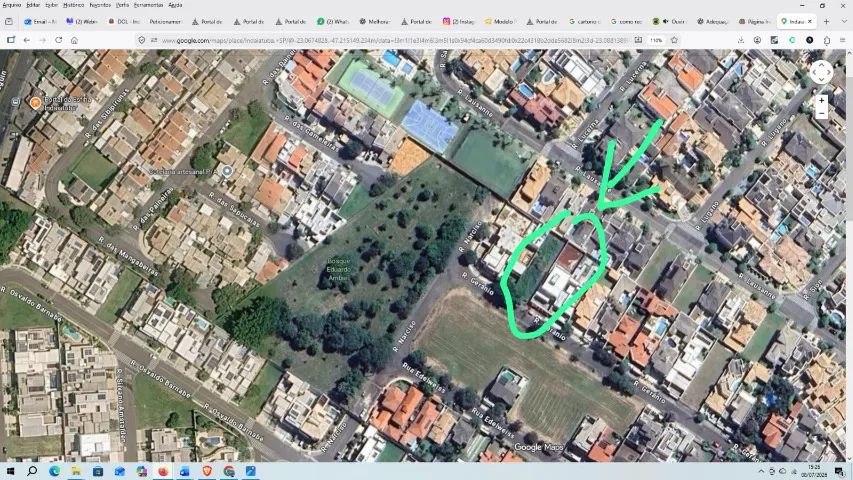Screen dimensions: 853x480
Task: Click the map compass rotation control
Action: pos(821,72)
